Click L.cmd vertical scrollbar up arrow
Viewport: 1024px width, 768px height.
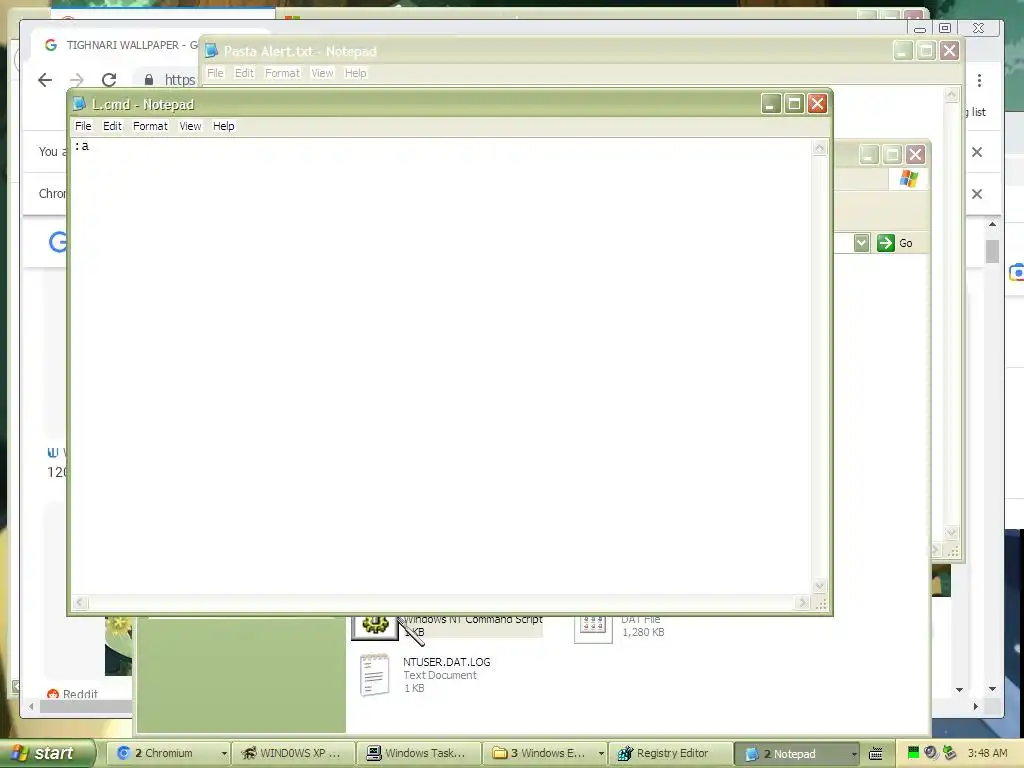(x=820, y=148)
